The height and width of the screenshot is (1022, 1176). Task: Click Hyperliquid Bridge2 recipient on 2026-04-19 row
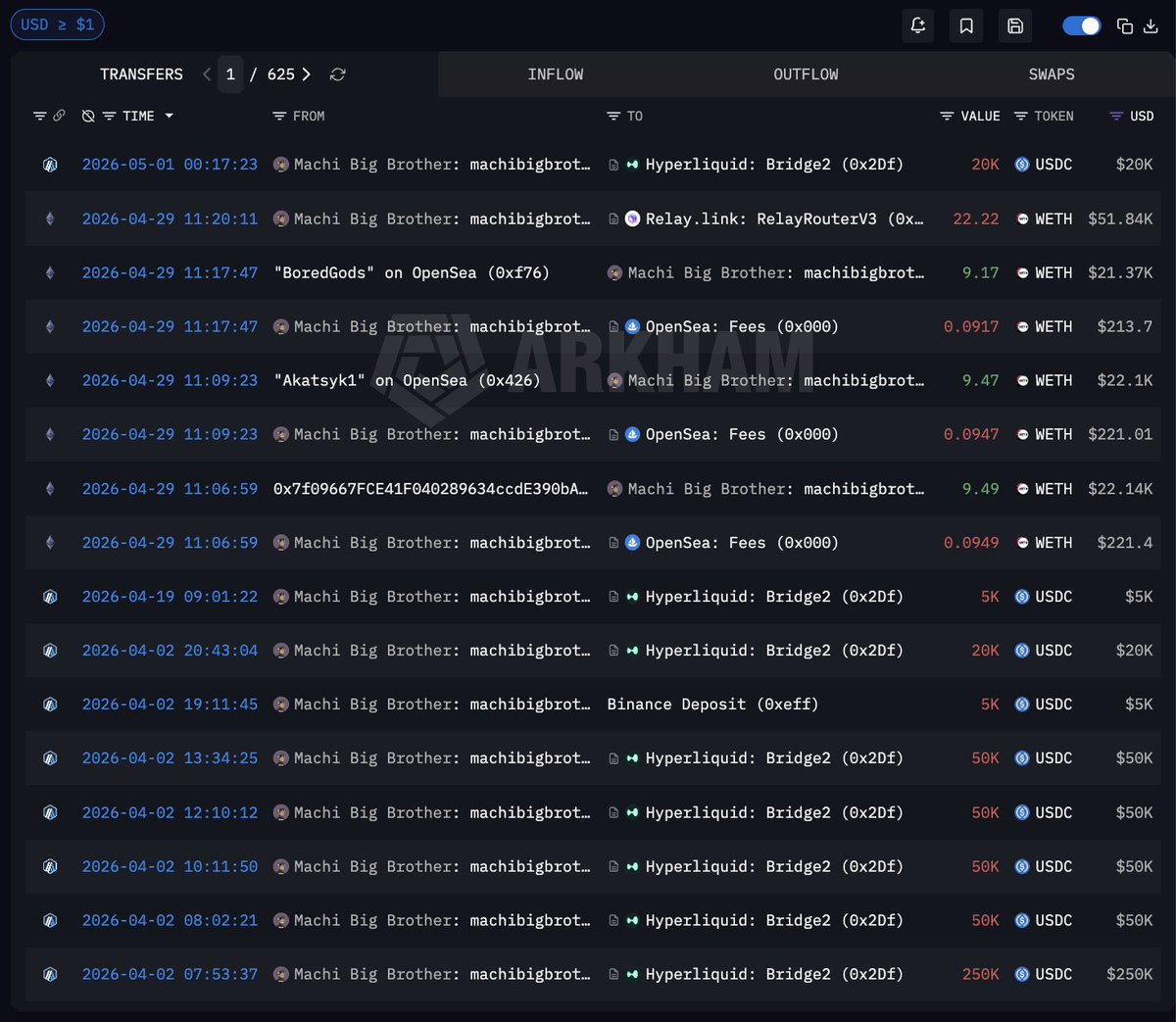(774, 597)
